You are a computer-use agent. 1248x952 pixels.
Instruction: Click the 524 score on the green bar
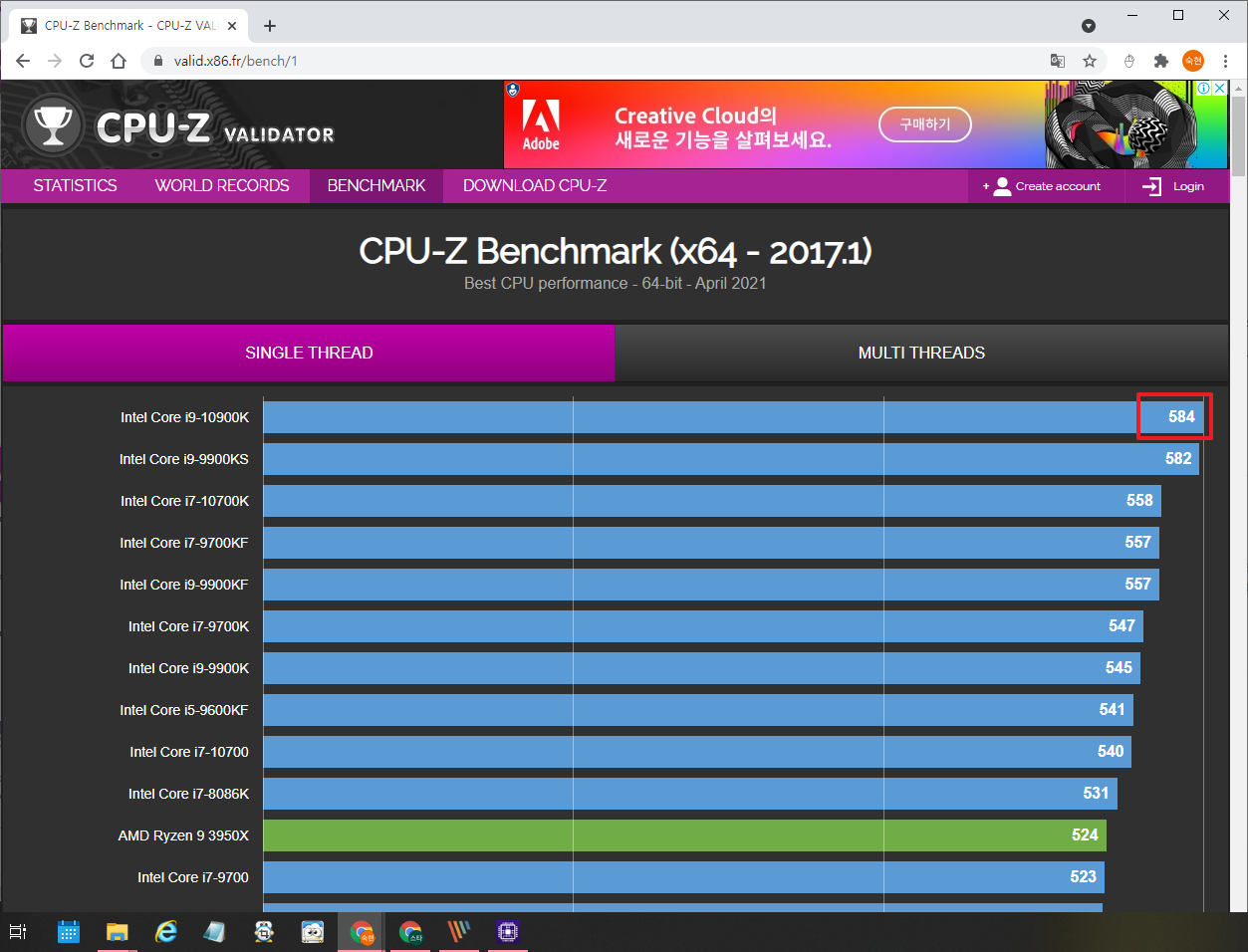tap(1085, 835)
